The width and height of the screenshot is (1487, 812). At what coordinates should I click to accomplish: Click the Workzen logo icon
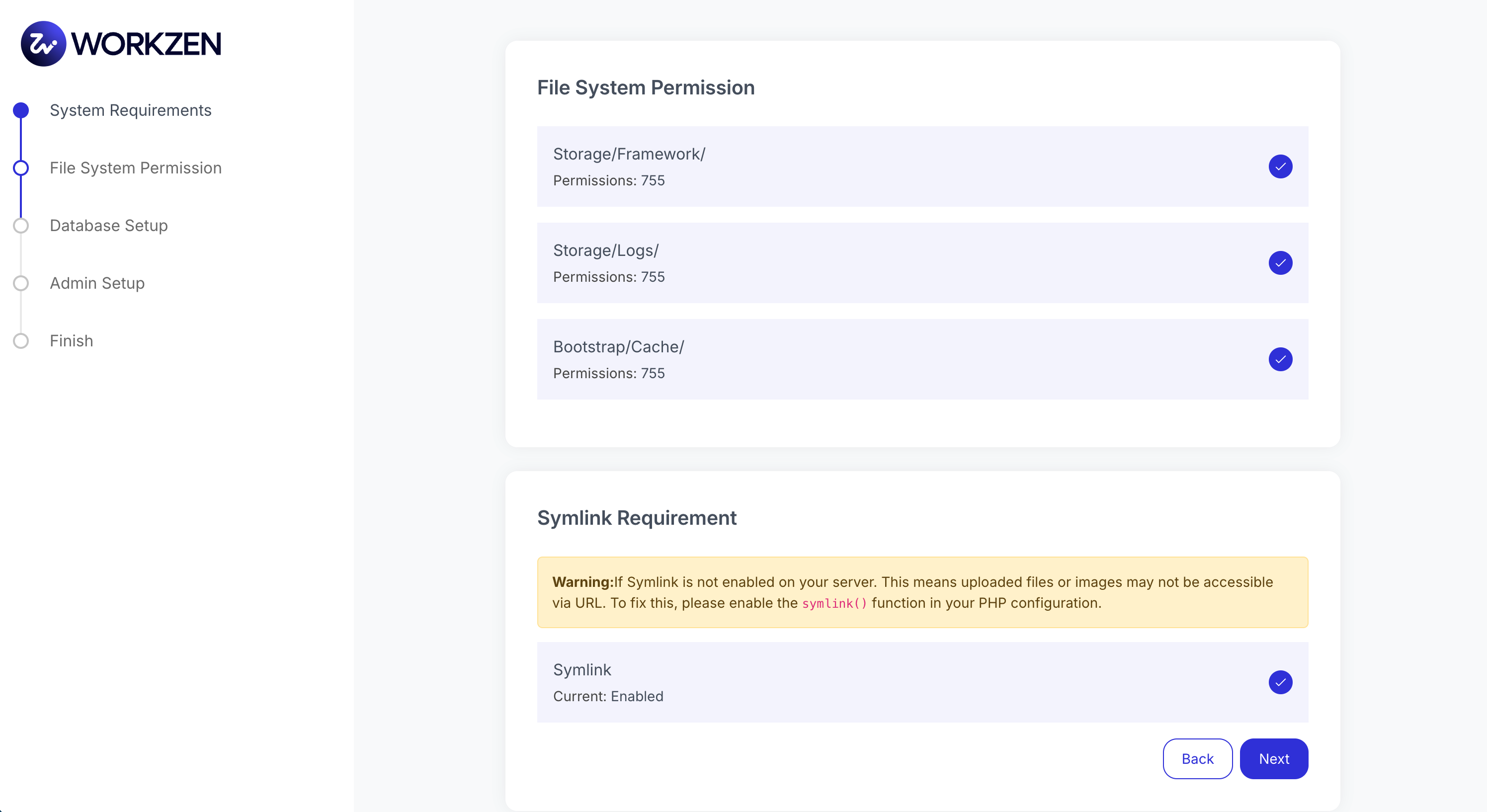click(x=43, y=44)
